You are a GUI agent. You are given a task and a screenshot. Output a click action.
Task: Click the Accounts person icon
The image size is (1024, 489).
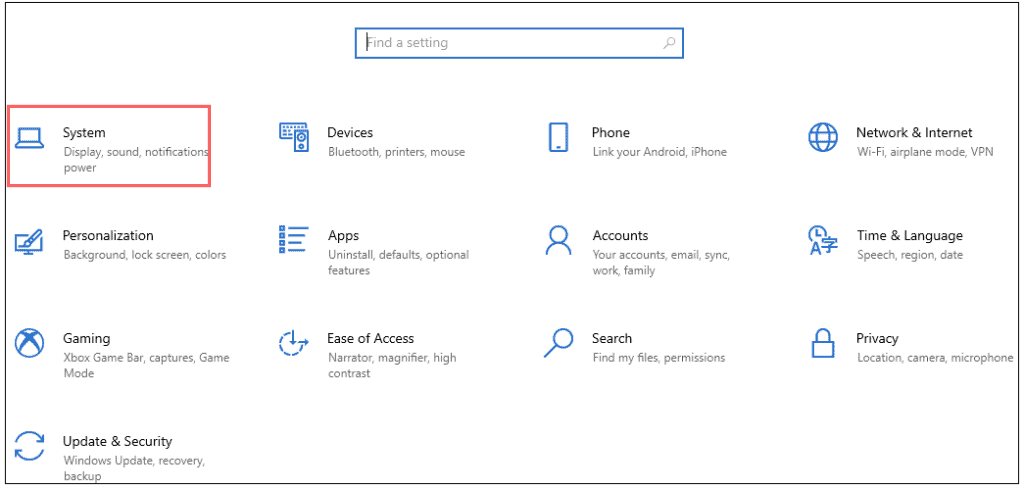558,241
